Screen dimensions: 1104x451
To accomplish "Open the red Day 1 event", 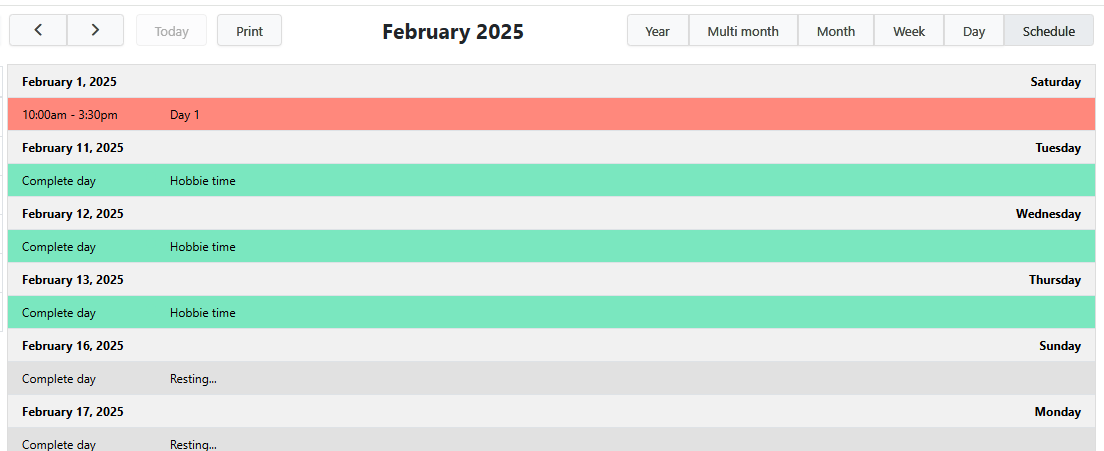I will click(185, 115).
